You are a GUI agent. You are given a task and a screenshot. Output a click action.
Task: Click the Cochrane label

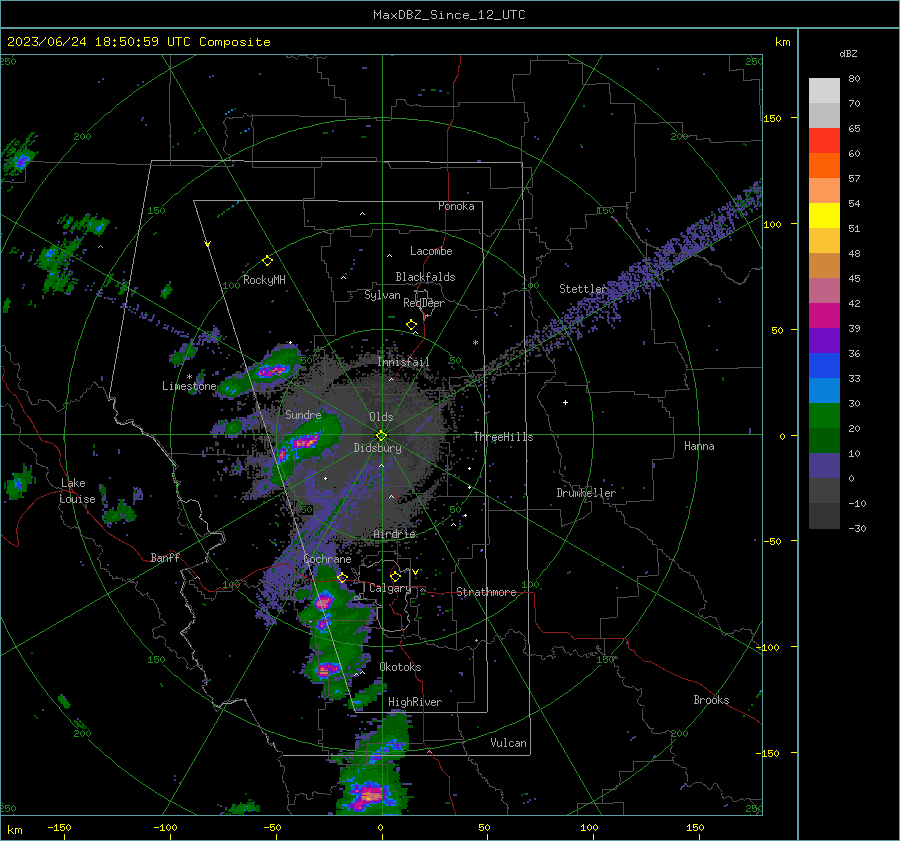click(327, 559)
